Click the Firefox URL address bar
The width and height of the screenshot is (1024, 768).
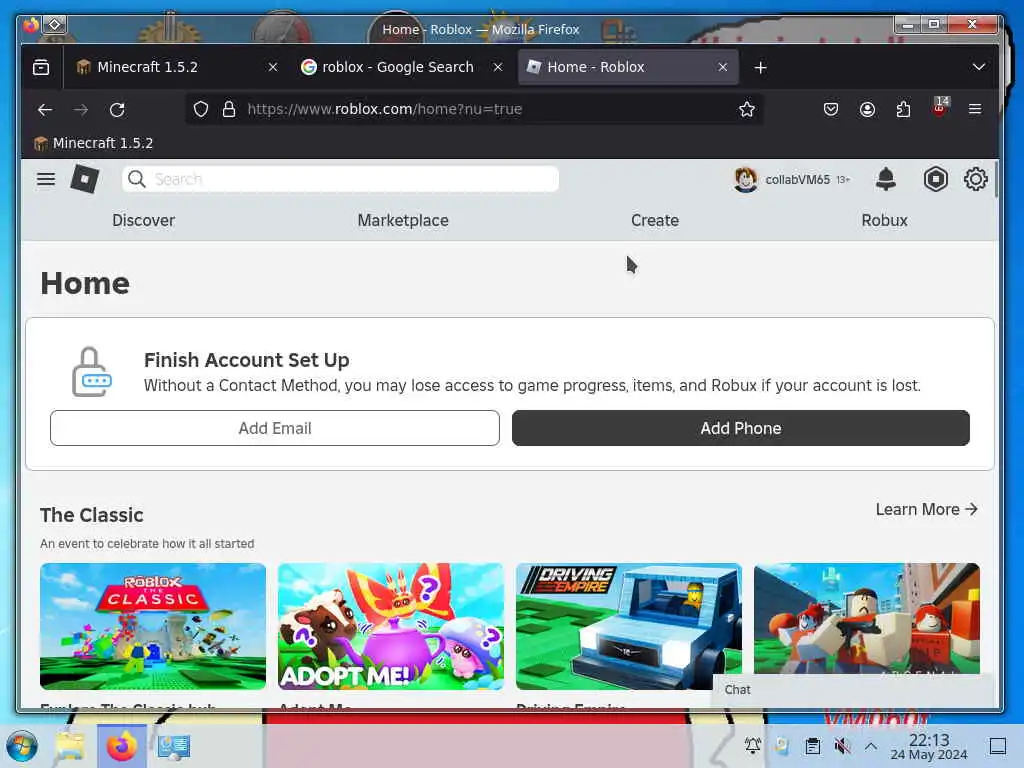coord(475,109)
